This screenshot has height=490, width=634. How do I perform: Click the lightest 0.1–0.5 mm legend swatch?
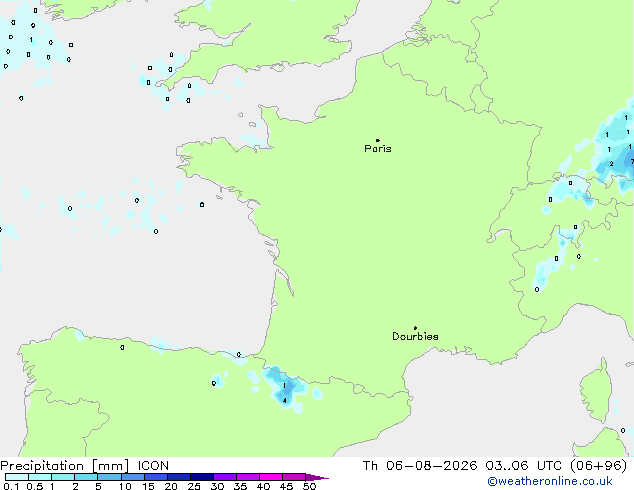17,477
